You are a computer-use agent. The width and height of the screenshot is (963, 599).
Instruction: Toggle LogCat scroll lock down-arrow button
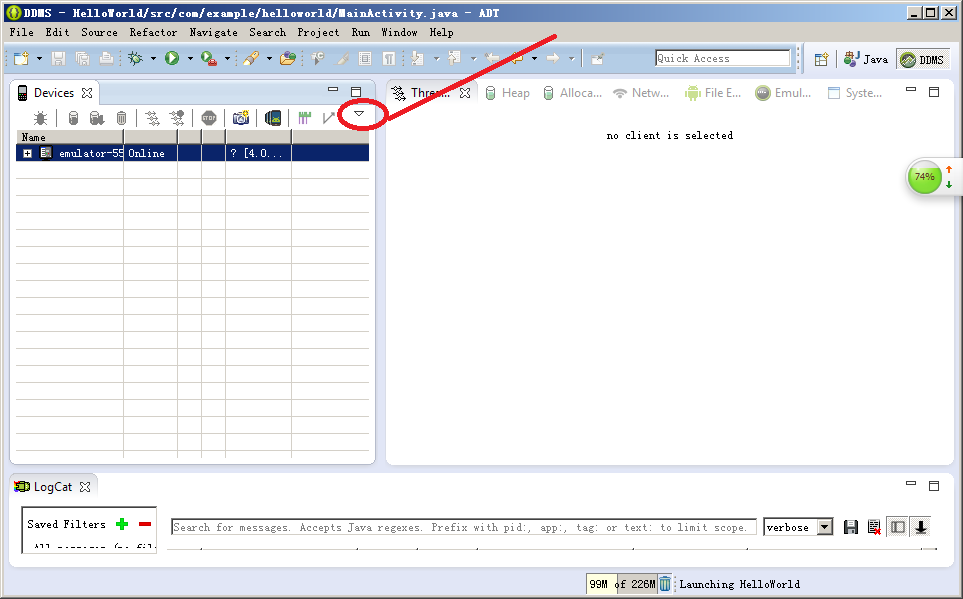pyautogui.click(x=921, y=527)
